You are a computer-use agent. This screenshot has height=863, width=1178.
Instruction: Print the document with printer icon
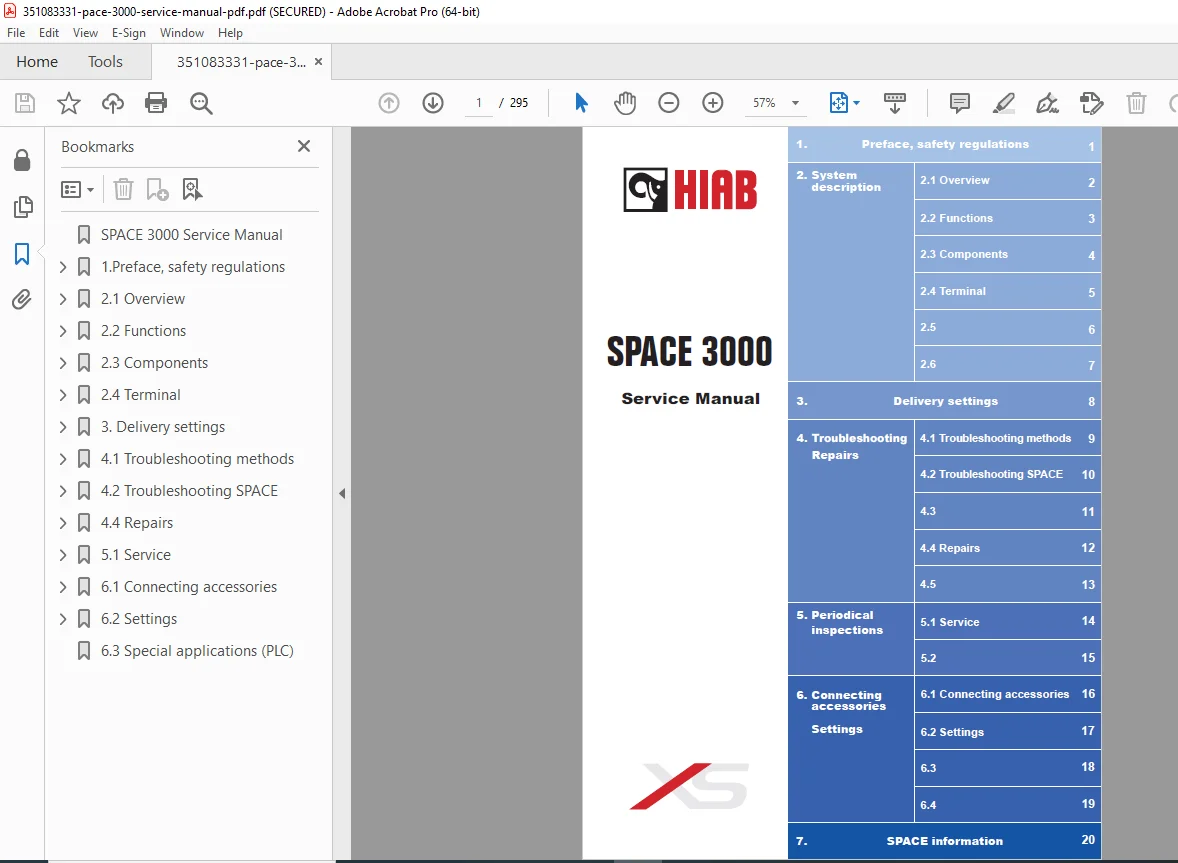[x=156, y=103]
